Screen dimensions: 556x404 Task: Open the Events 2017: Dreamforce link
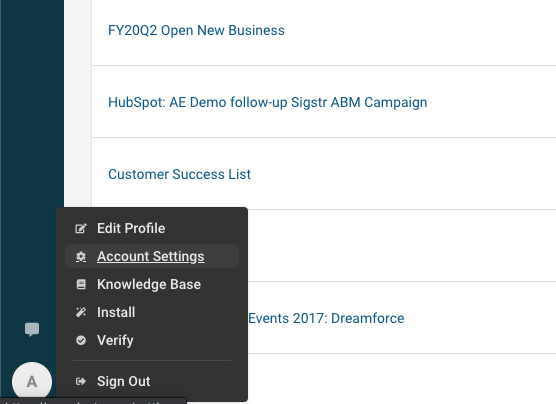(326, 319)
